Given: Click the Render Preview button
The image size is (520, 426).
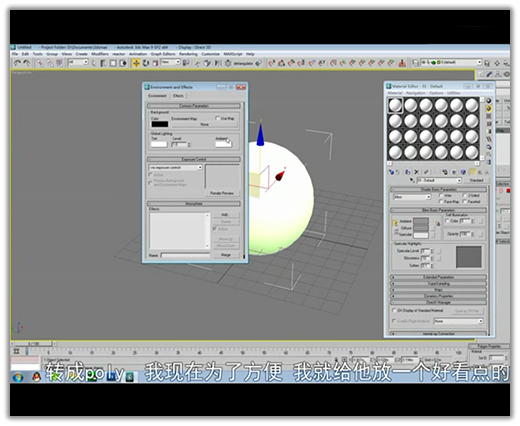Looking at the screenshot, I should click(222, 193).
